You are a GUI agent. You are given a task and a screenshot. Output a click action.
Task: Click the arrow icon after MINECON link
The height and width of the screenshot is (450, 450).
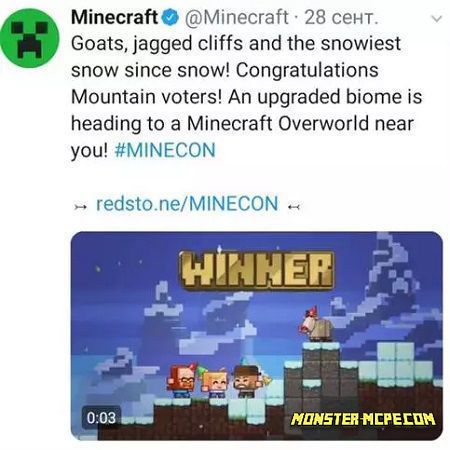(294, 207)
